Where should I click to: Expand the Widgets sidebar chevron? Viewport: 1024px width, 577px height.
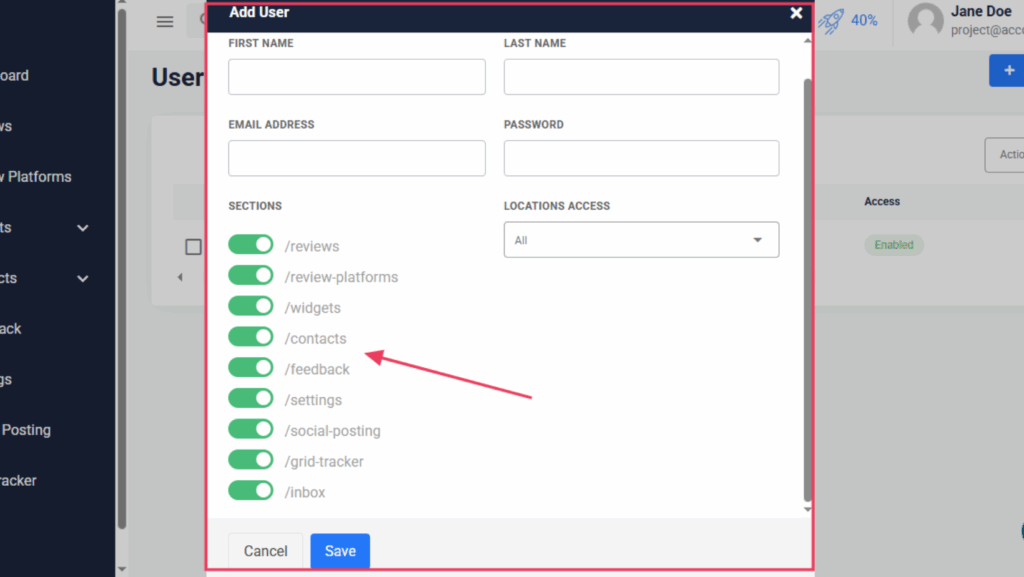pyautogui.click(x=83, y=228)
